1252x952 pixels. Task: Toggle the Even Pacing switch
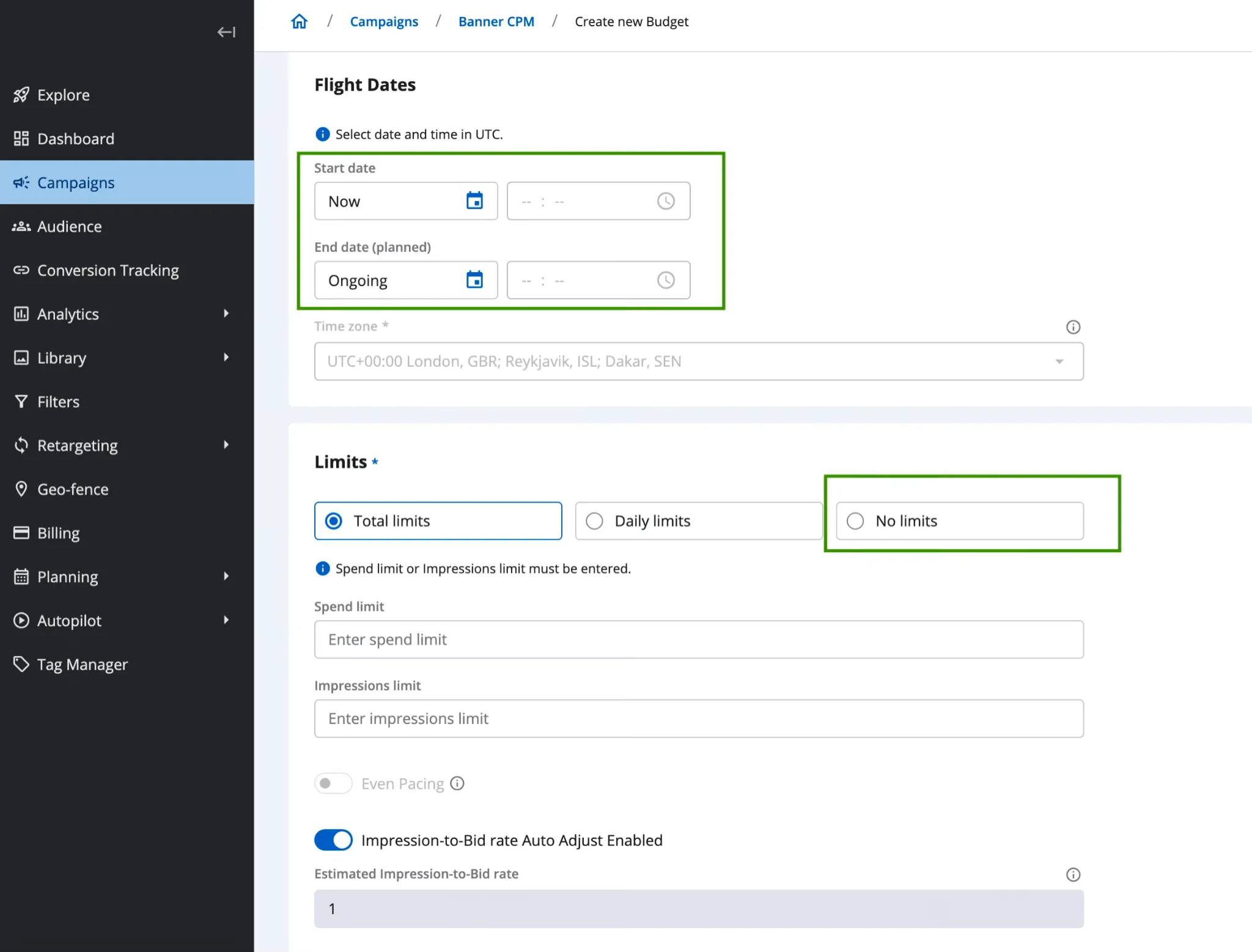pos(333,783)
